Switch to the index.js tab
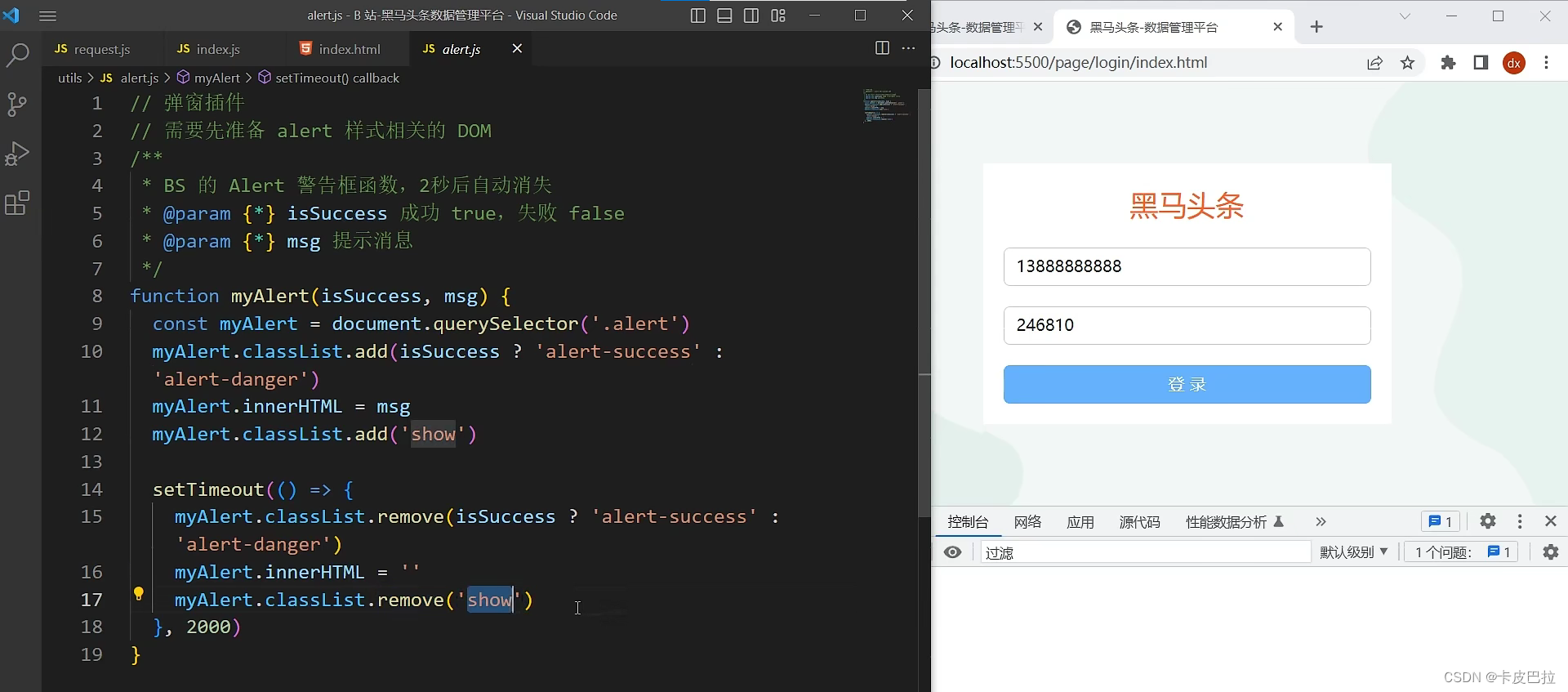Screen dimensions: 1568x692 [208, 49]
